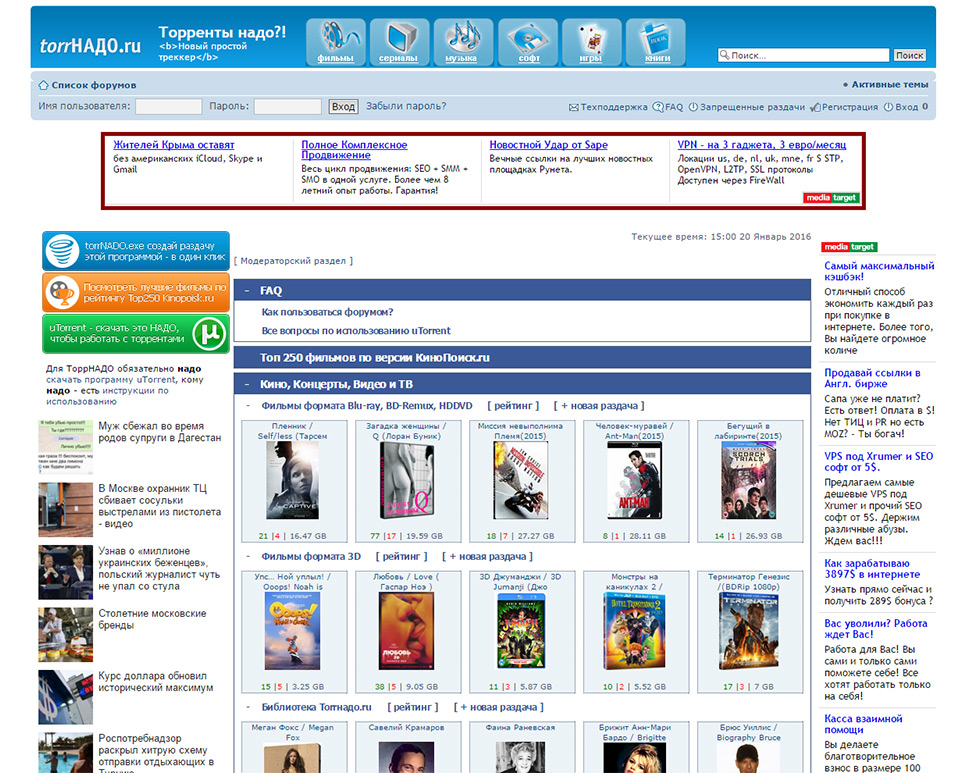This screenshot has width=958, height=773.
Task: Open Новостной Удар от Sape ad link
Action: point(549,145)
